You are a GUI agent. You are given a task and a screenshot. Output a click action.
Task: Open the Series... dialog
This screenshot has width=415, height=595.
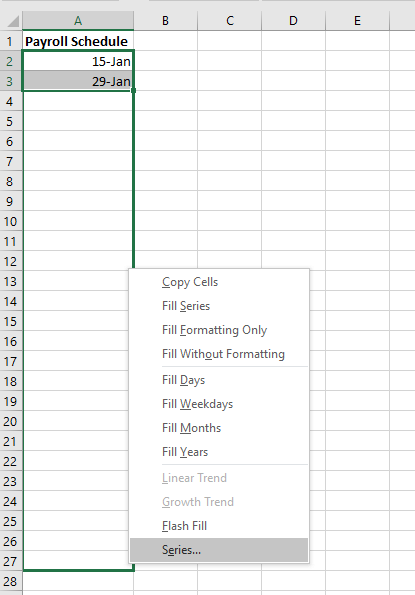(x=219, y=550)
